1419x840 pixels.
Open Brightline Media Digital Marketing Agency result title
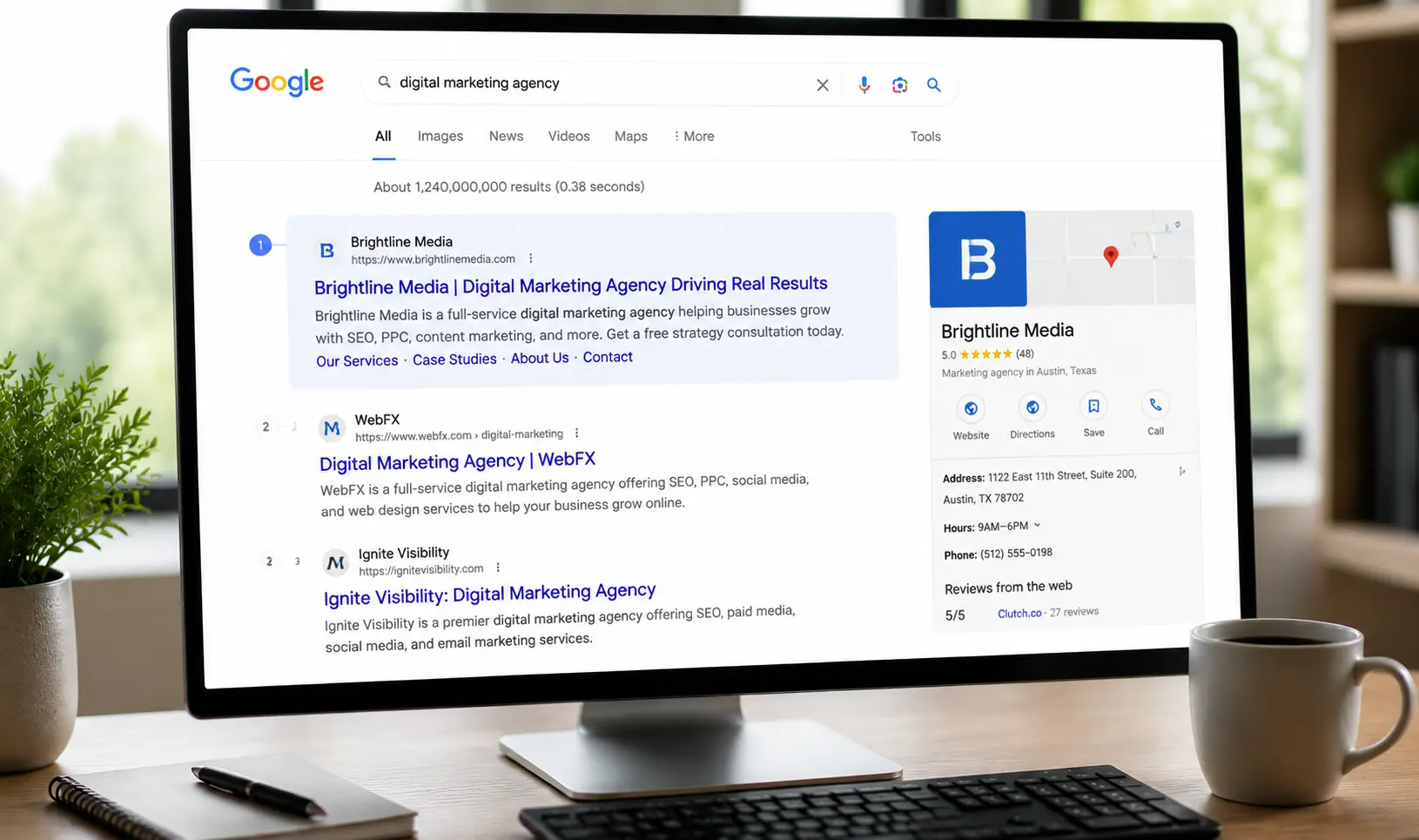[x=571, y=286]
